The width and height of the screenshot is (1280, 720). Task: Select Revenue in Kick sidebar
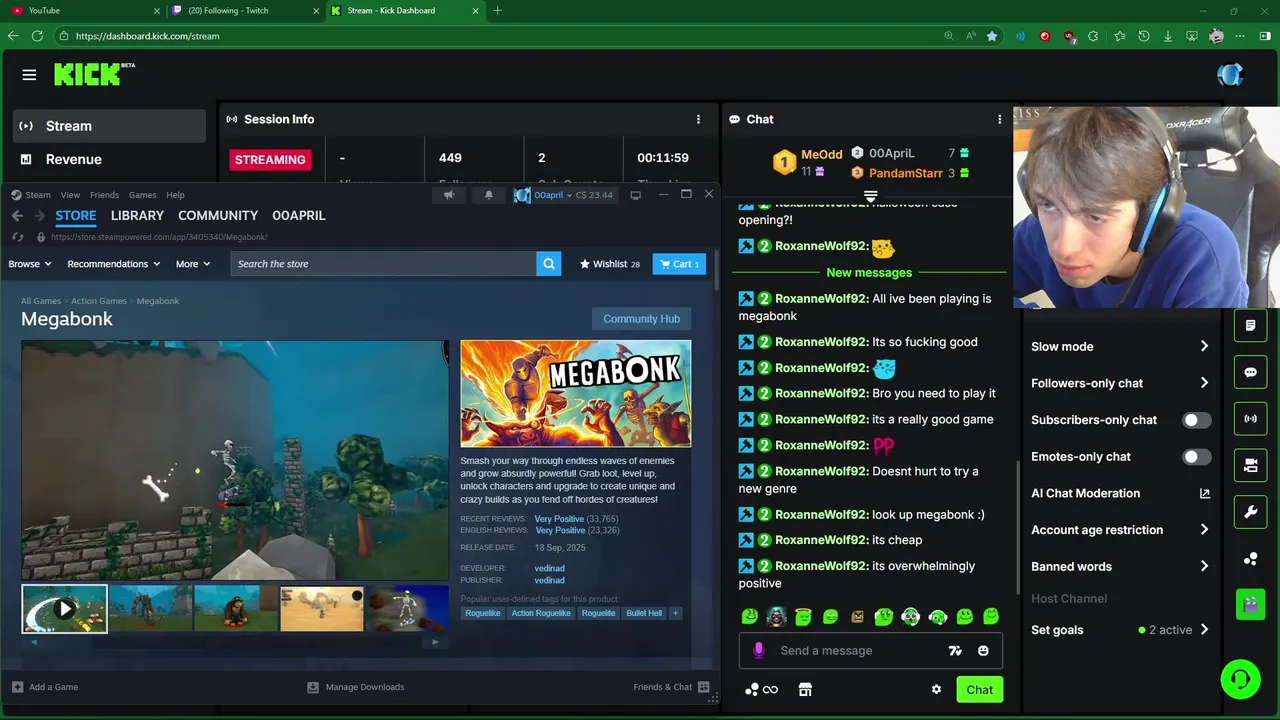(x=109, y=159)
